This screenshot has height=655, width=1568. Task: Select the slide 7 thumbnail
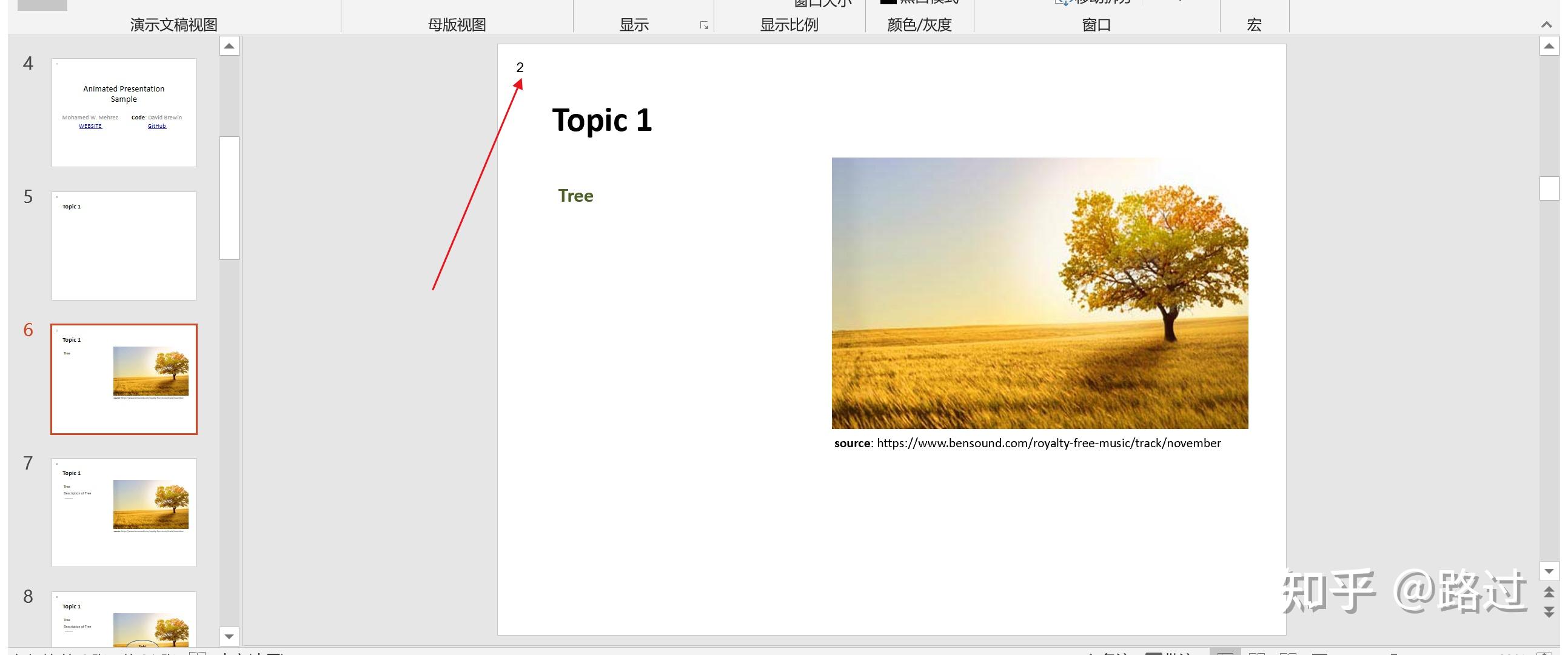[x=124, y=512]
